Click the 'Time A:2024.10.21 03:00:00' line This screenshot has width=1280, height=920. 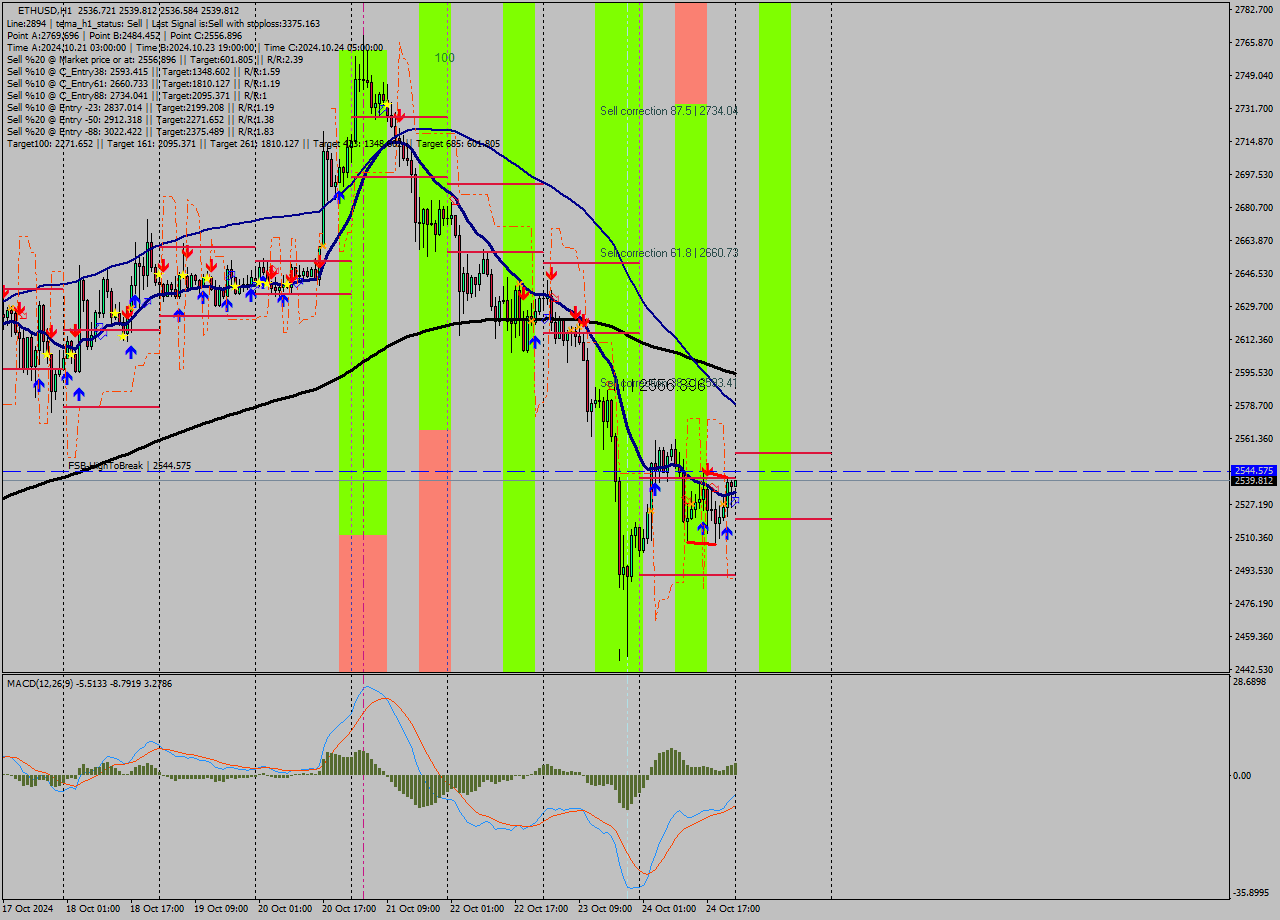[195, 47]
